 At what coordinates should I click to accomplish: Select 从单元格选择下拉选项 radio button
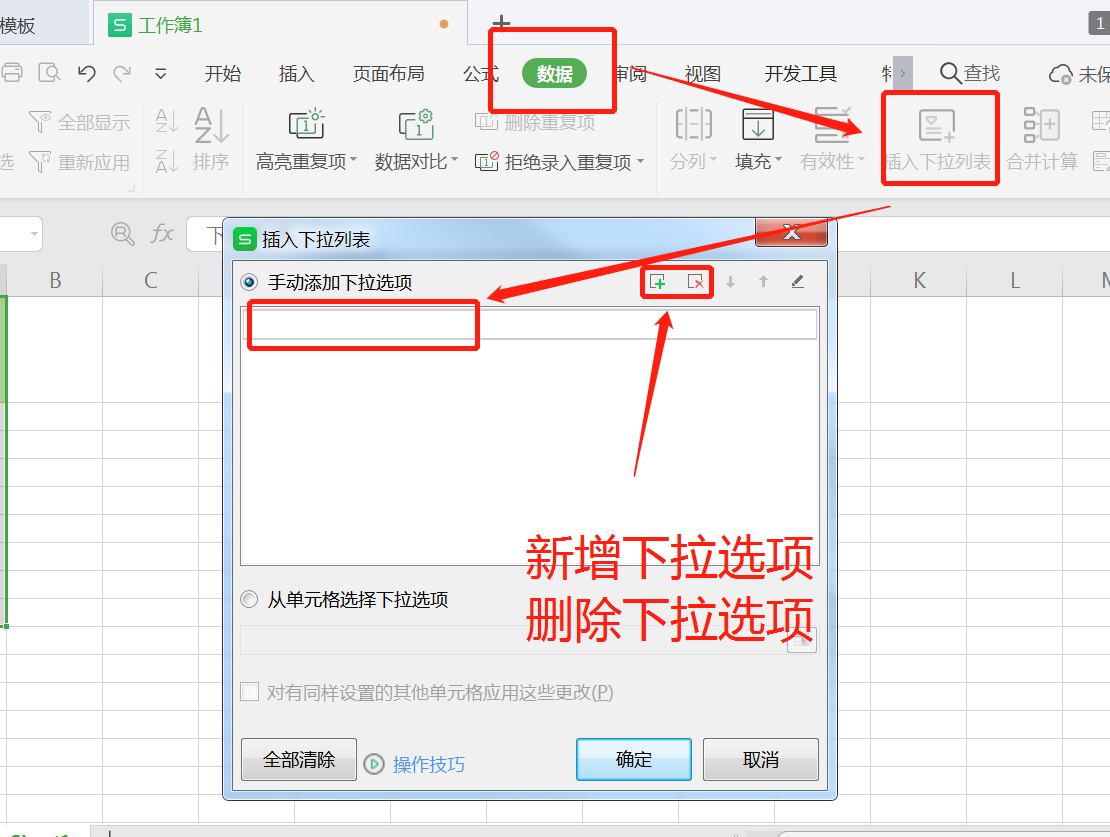tap(249, 600)
